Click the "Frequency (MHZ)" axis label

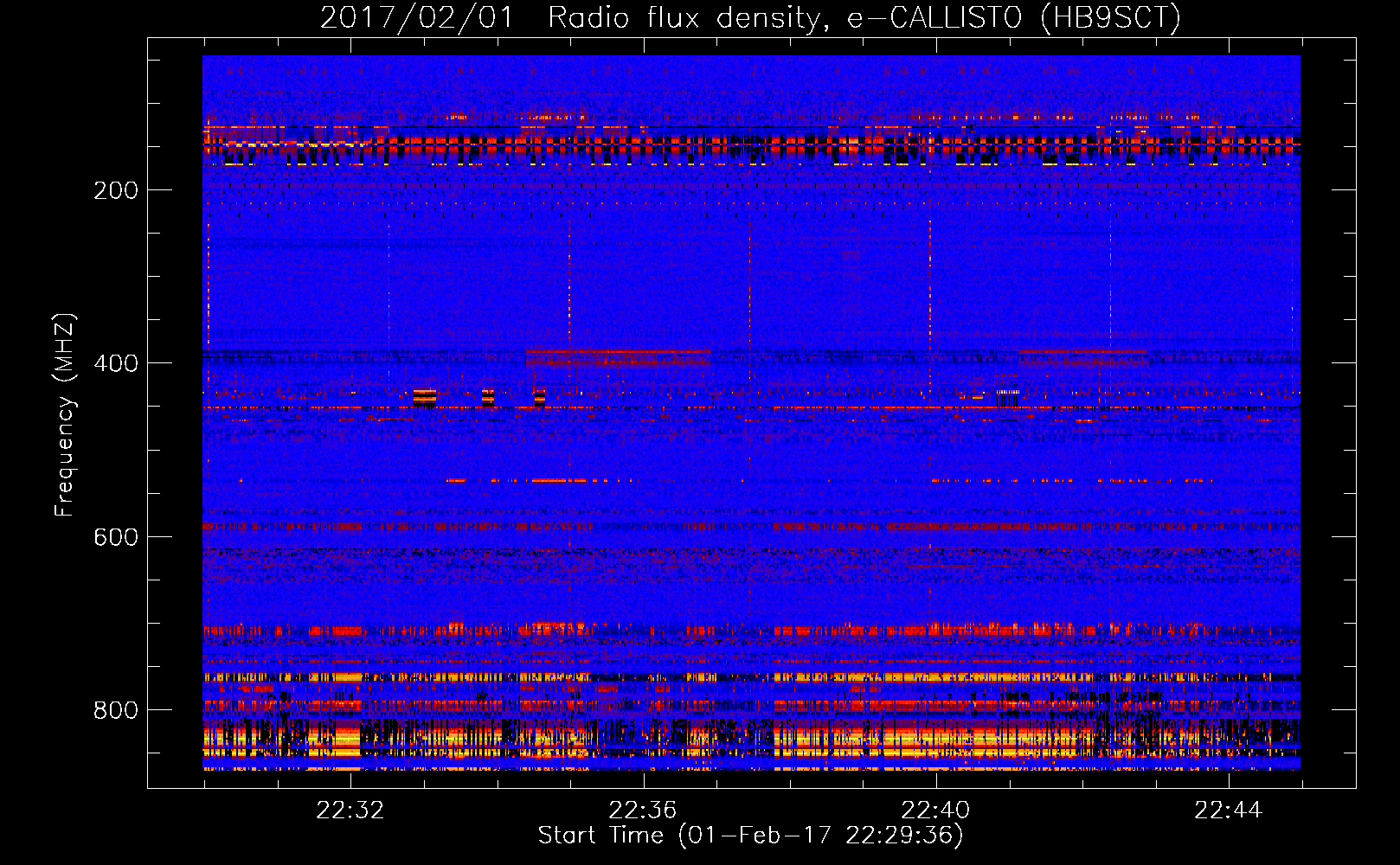pyautogui.click(x=65, y=415)
